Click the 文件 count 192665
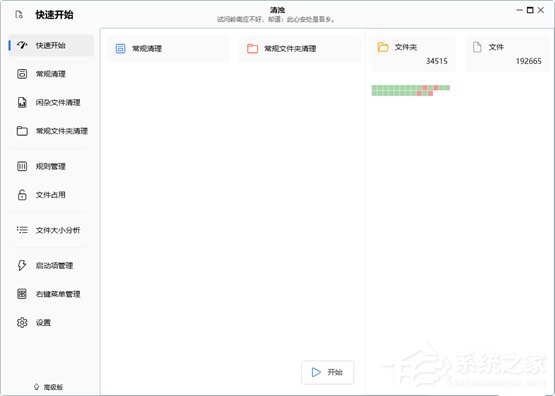This screenshot has width=555, height=396. [x=528, y=61]
